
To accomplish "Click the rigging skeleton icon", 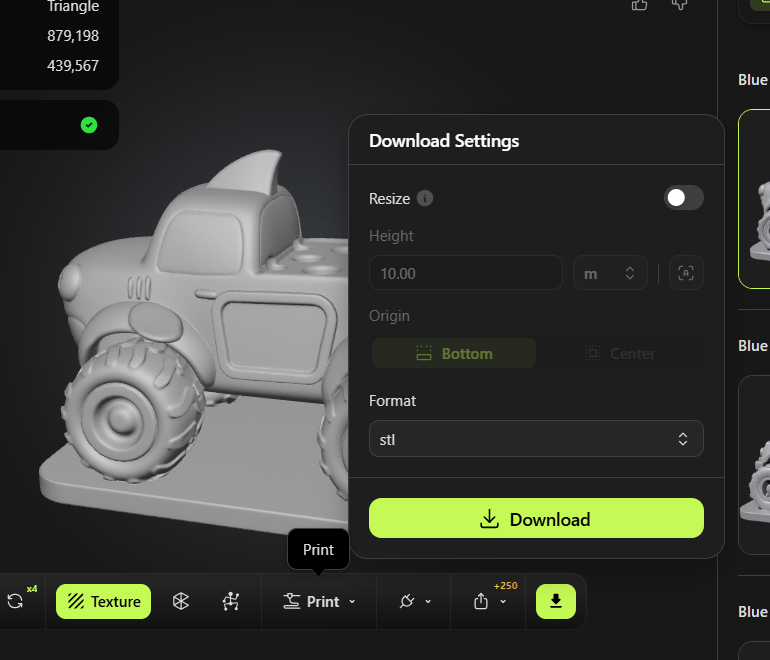I will [231, 601].
